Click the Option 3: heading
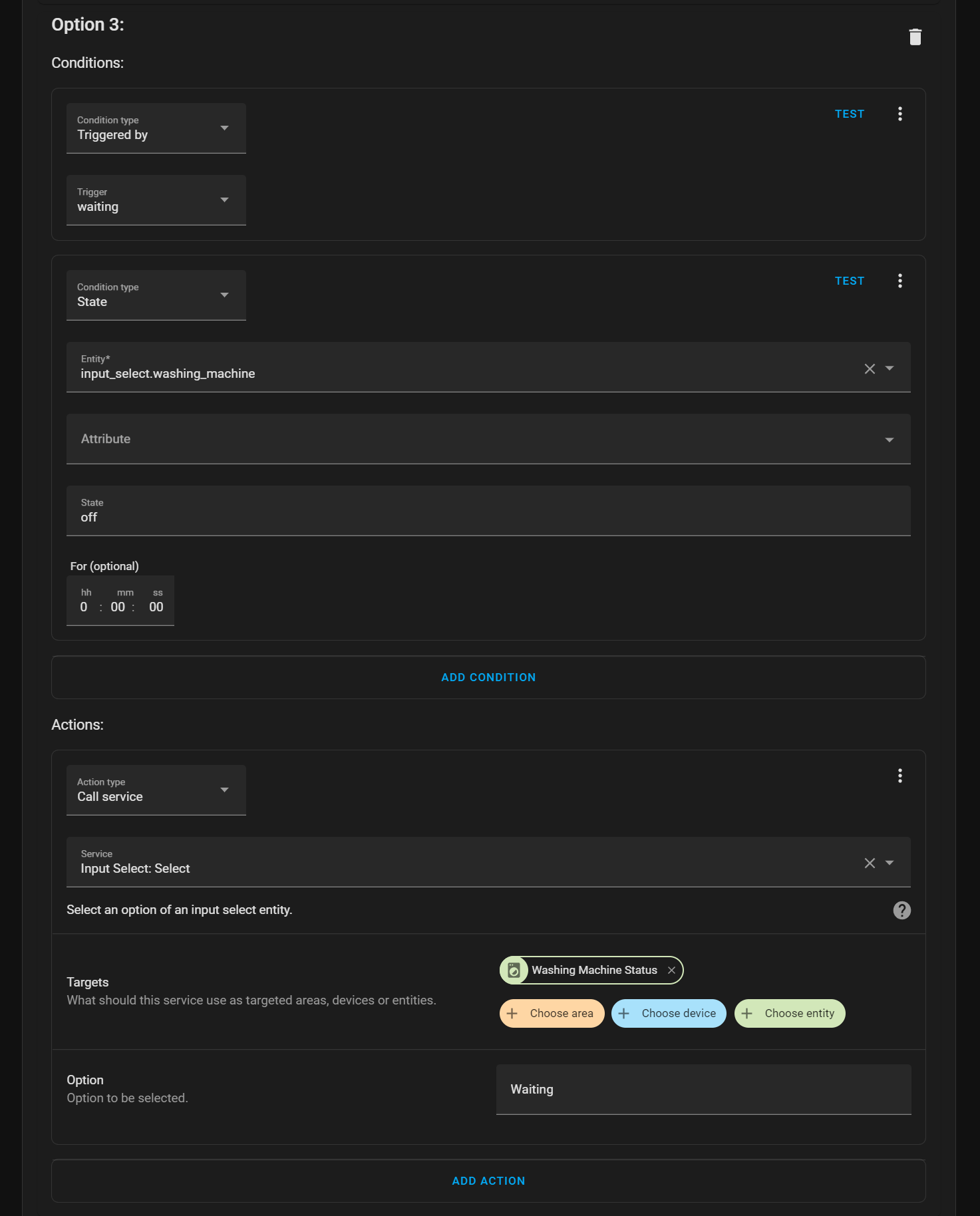The height and width of the screenshot is (1216, 980). [x=88, y=25]
